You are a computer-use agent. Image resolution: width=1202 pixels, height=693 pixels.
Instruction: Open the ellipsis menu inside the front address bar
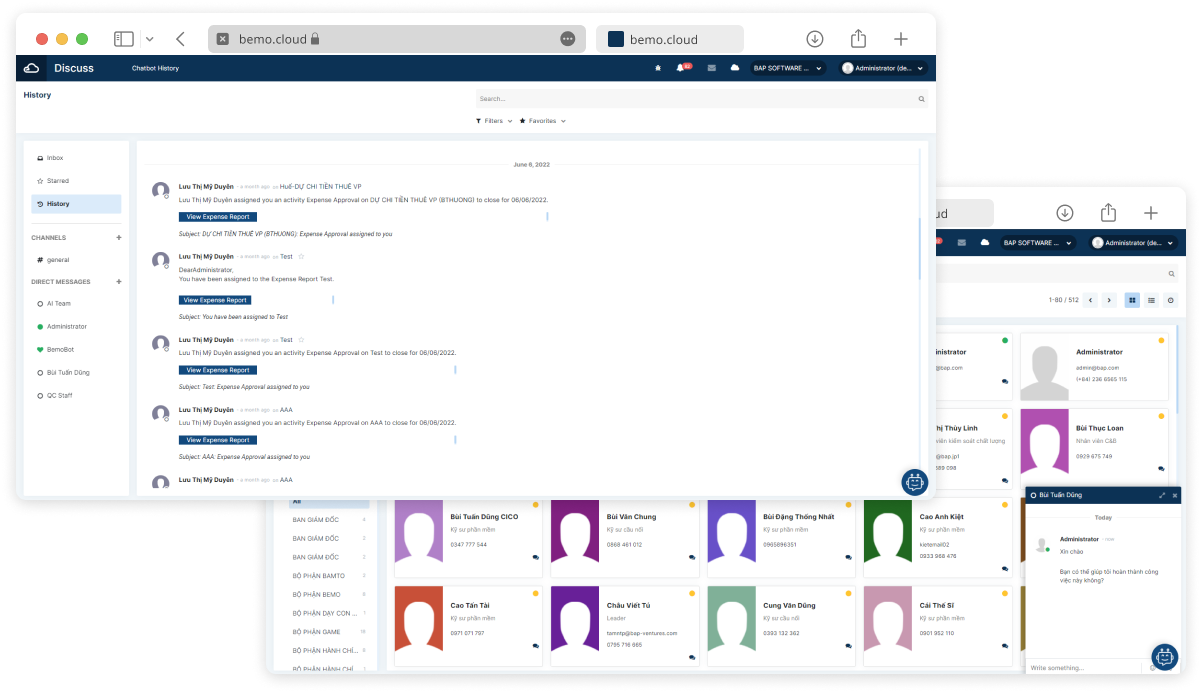click(568, 39)
